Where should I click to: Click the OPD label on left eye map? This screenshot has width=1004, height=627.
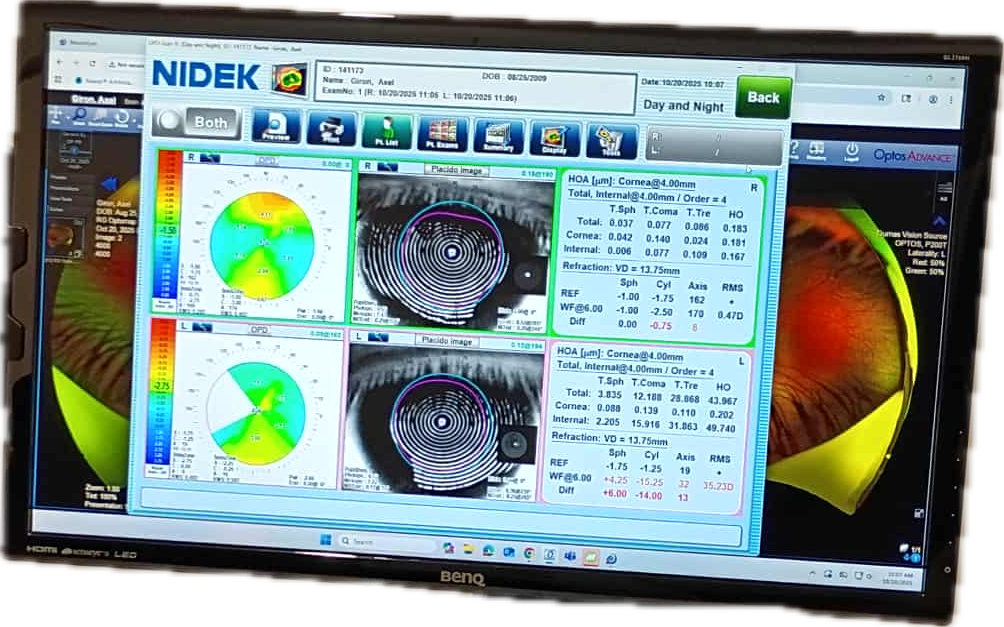(x=259, y=330)
